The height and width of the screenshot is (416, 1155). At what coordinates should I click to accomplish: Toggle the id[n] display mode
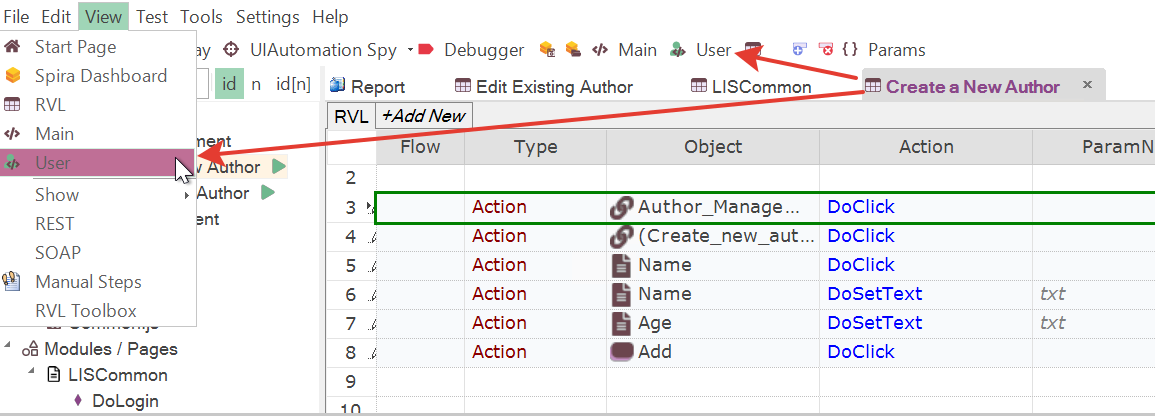(x=292, y=84)
